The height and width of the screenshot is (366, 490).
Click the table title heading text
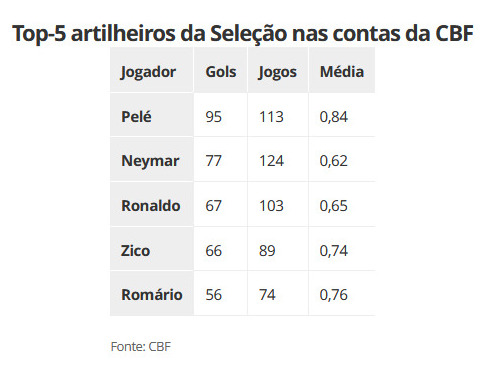pos(243,33)
